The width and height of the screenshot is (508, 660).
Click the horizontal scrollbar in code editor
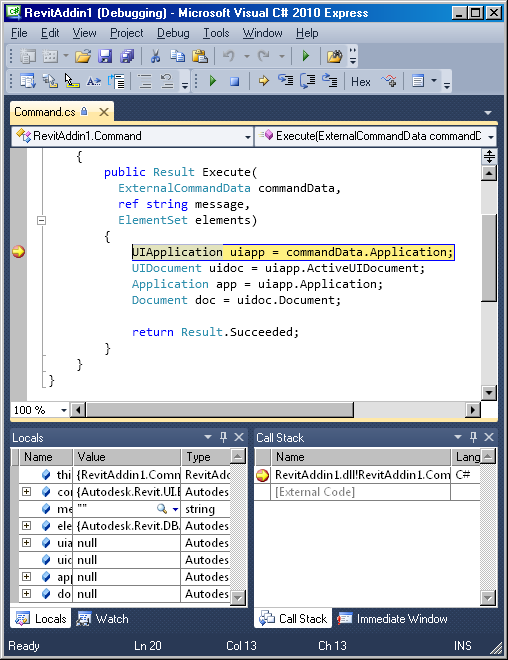click(220, 410)
